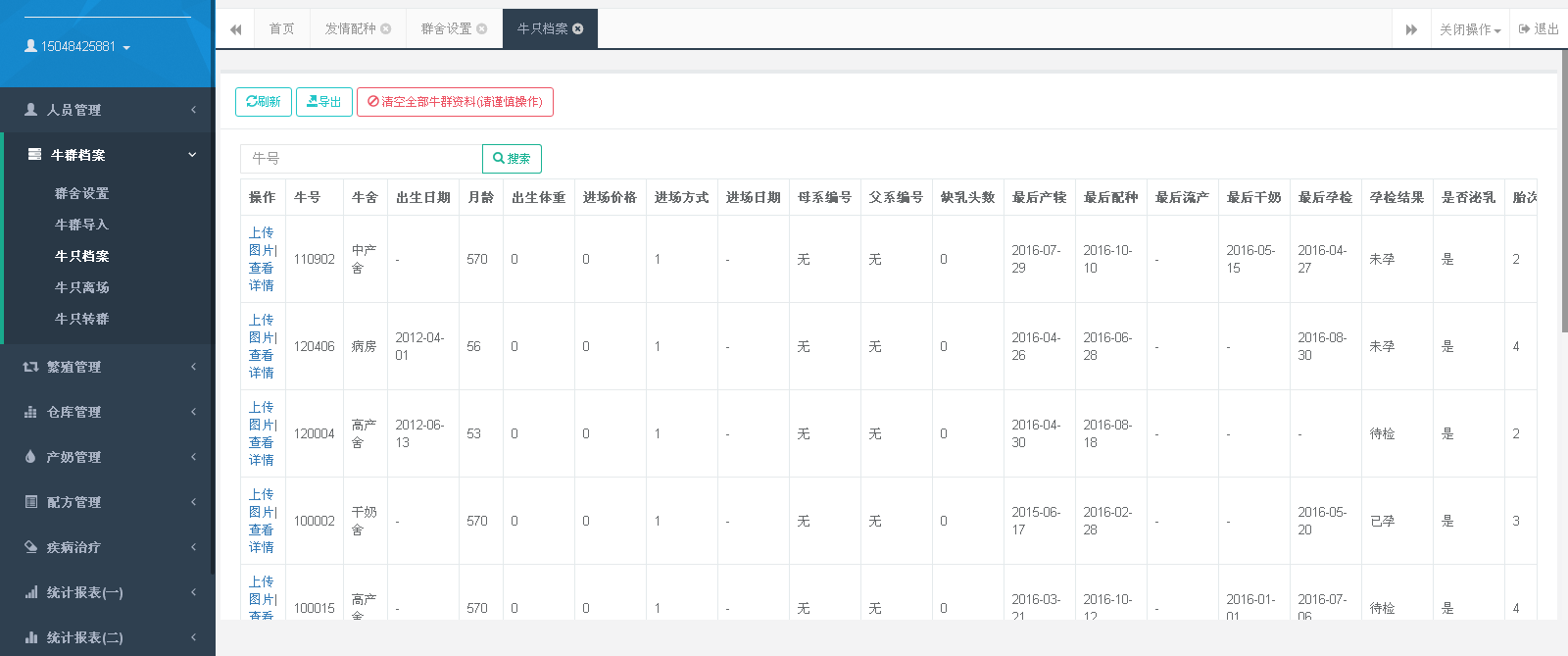This screenshot has width=1568, height=656.
Task: Click the page vertical scrollbar
Action: pos(1563,191)
